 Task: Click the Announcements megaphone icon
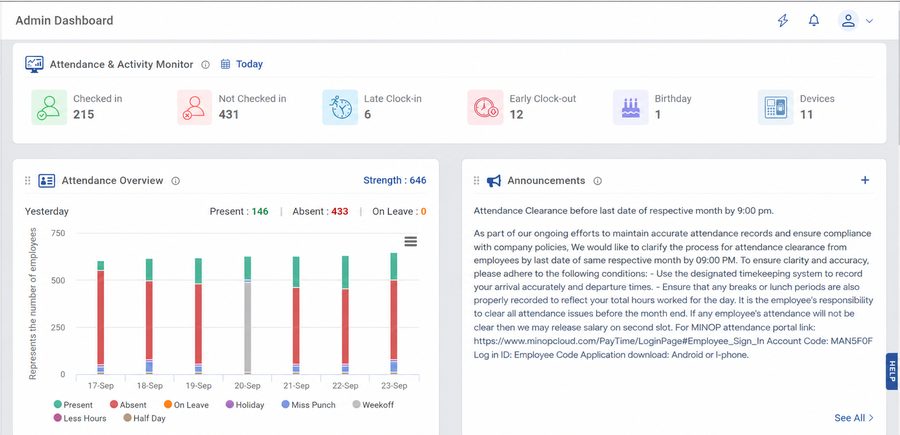(494, 181)
